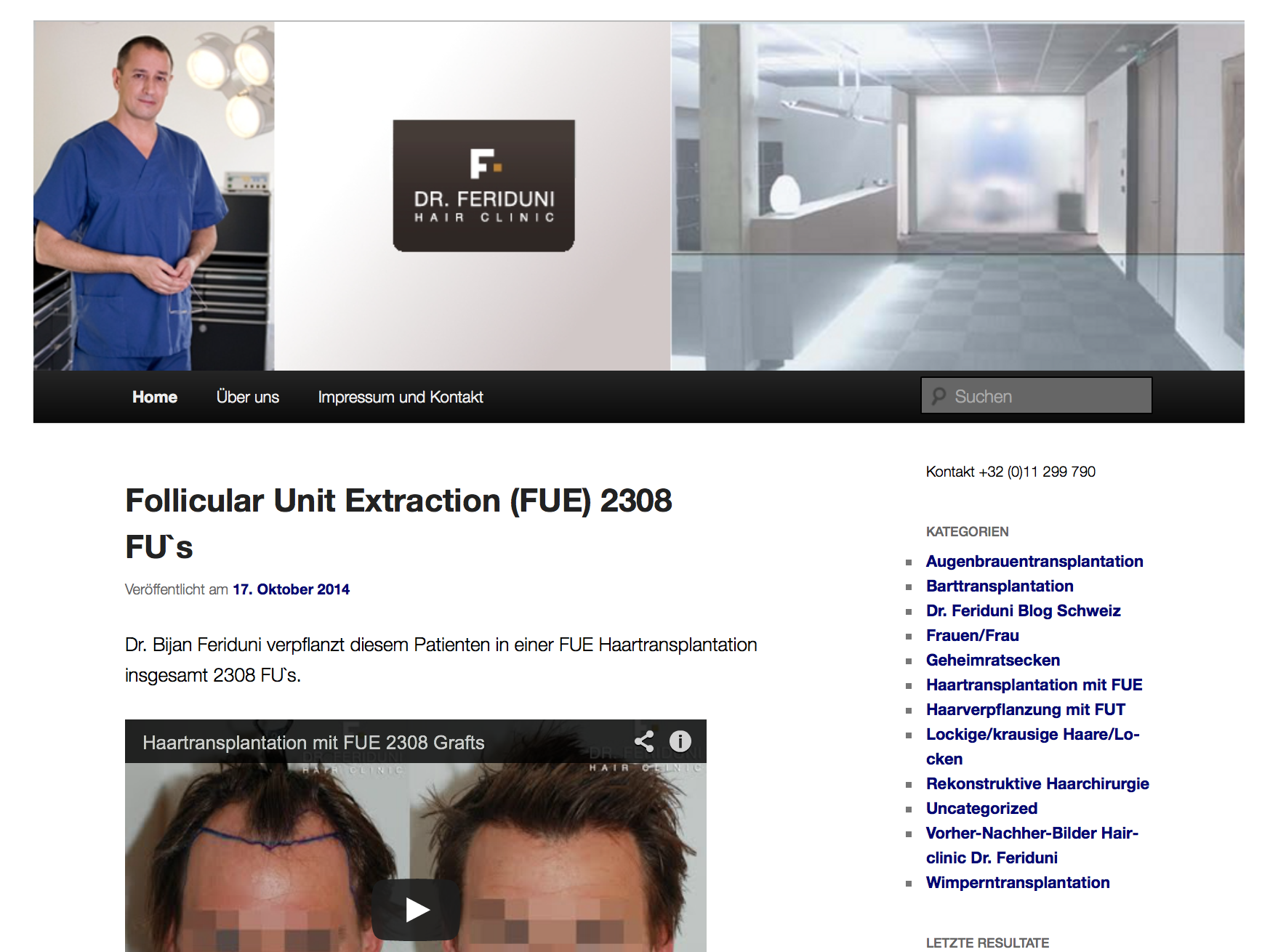This screenshot has width=1278, height=952.
Task: Open the Wimperntransplantation category
Action: point(1017,883)
